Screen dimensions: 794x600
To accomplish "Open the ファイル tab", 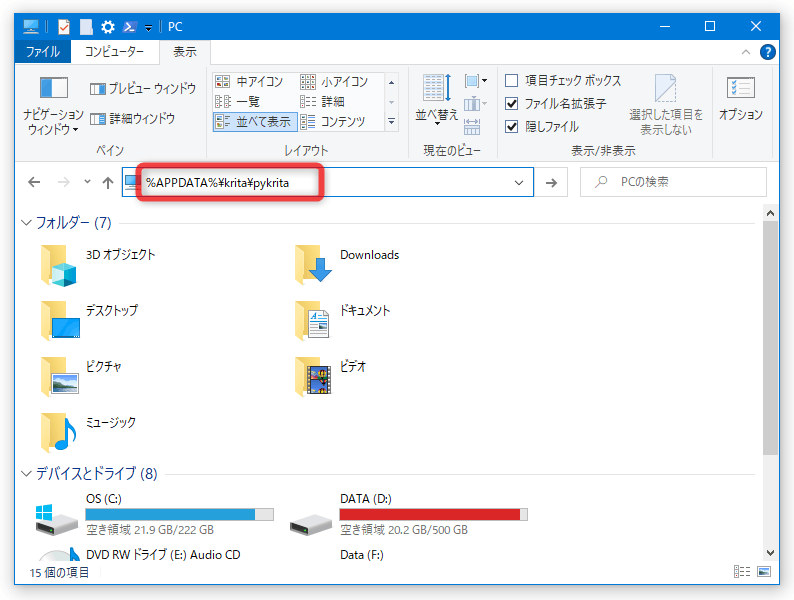I will [43, 52].
